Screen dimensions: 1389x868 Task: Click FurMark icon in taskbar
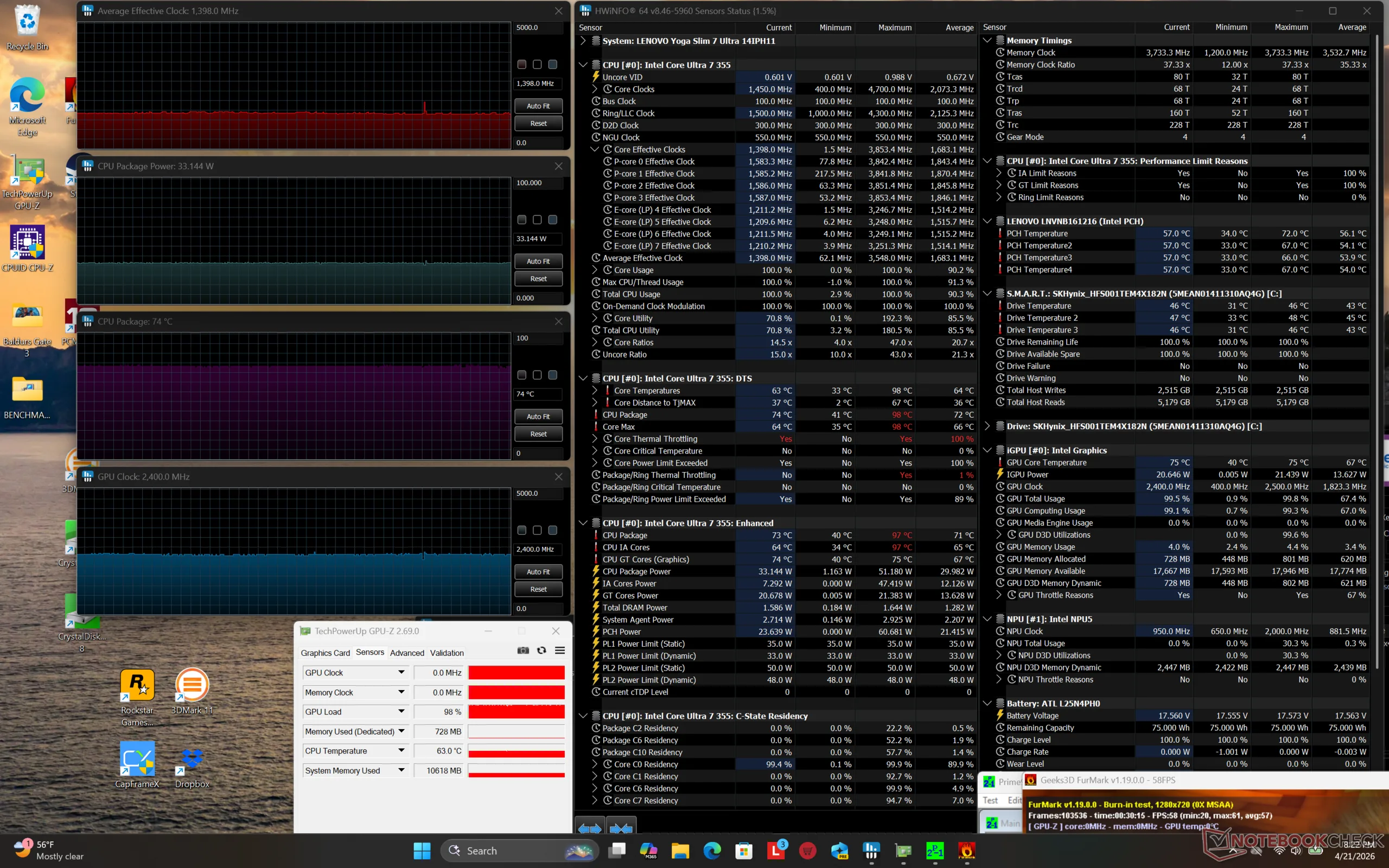click(x=966, y=850)
